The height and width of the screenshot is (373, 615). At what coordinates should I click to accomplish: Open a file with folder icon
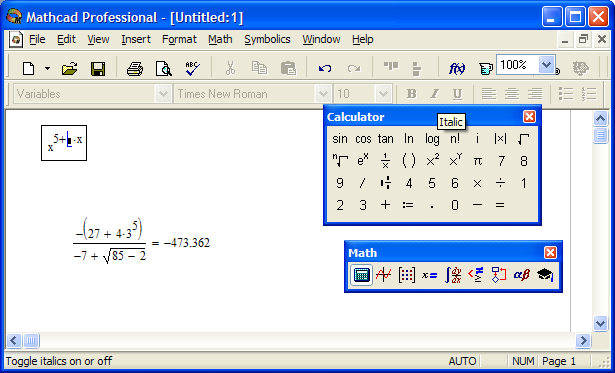tap(69, 69)
